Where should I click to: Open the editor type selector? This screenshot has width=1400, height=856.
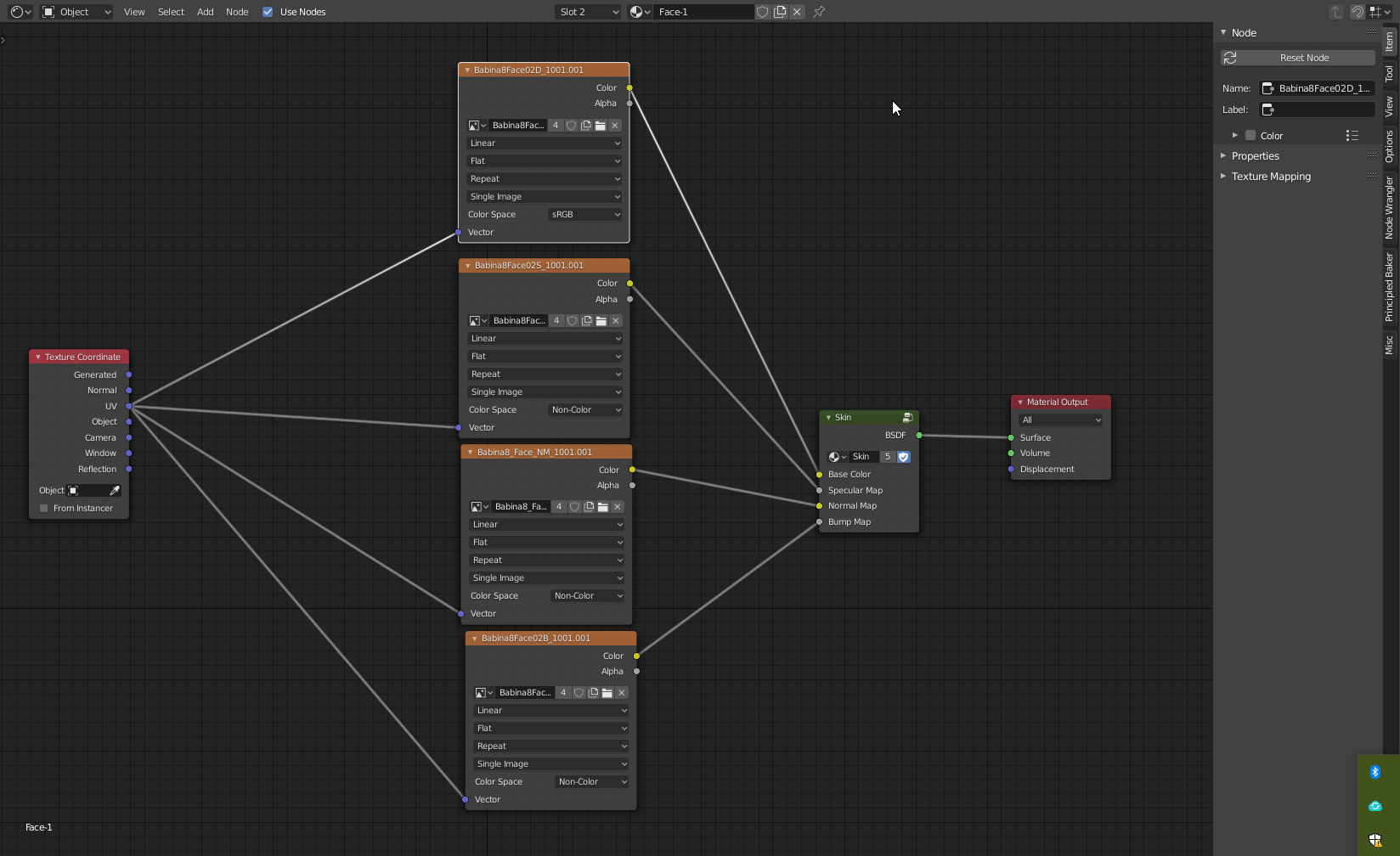[x=21, y=12]
